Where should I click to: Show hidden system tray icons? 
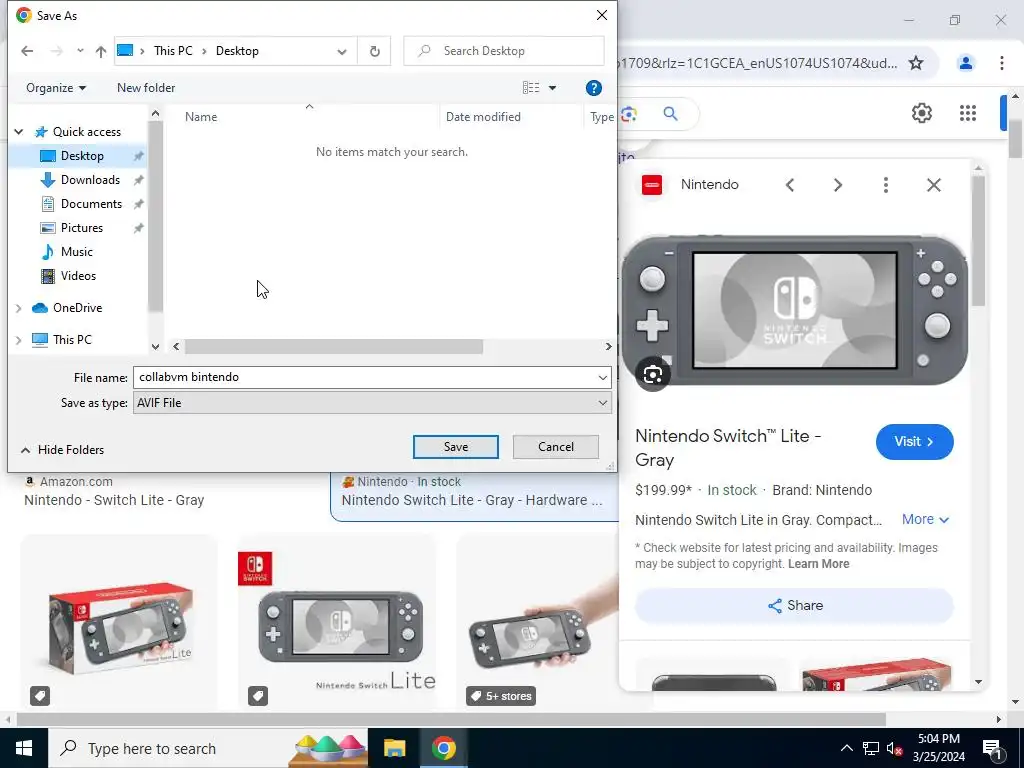pos(846,748)
